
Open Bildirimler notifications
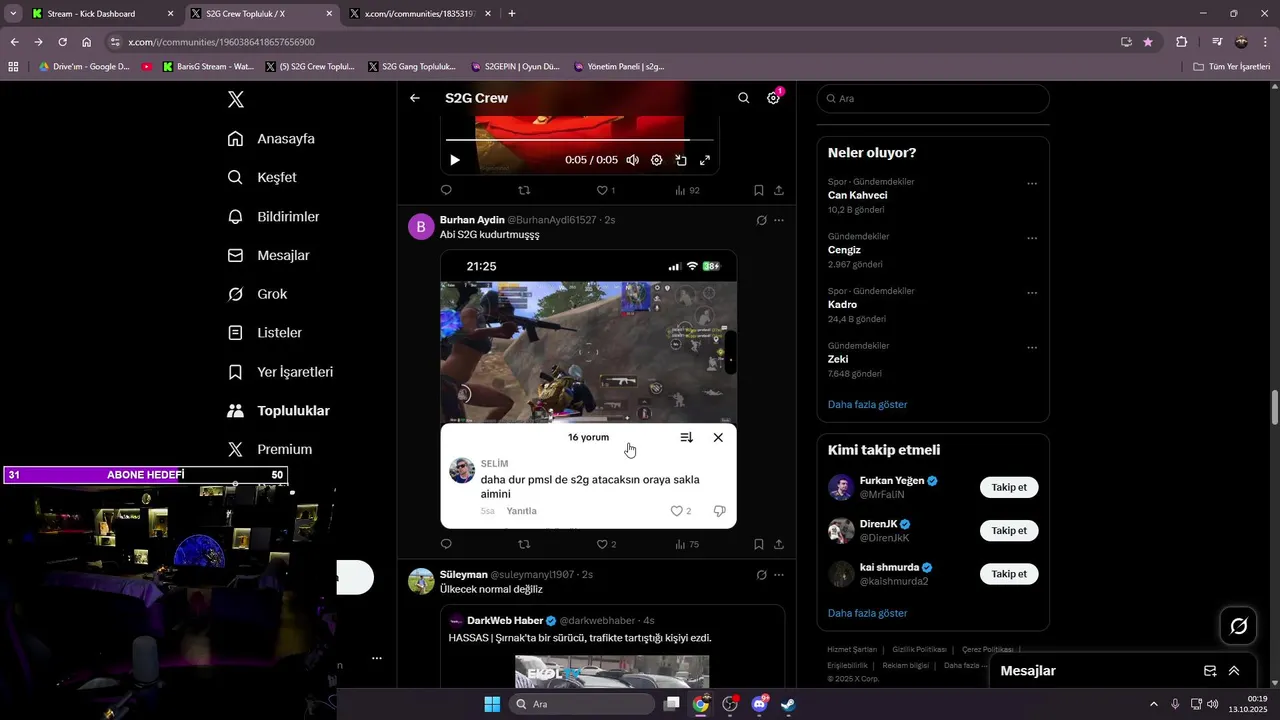click(273, 216)
